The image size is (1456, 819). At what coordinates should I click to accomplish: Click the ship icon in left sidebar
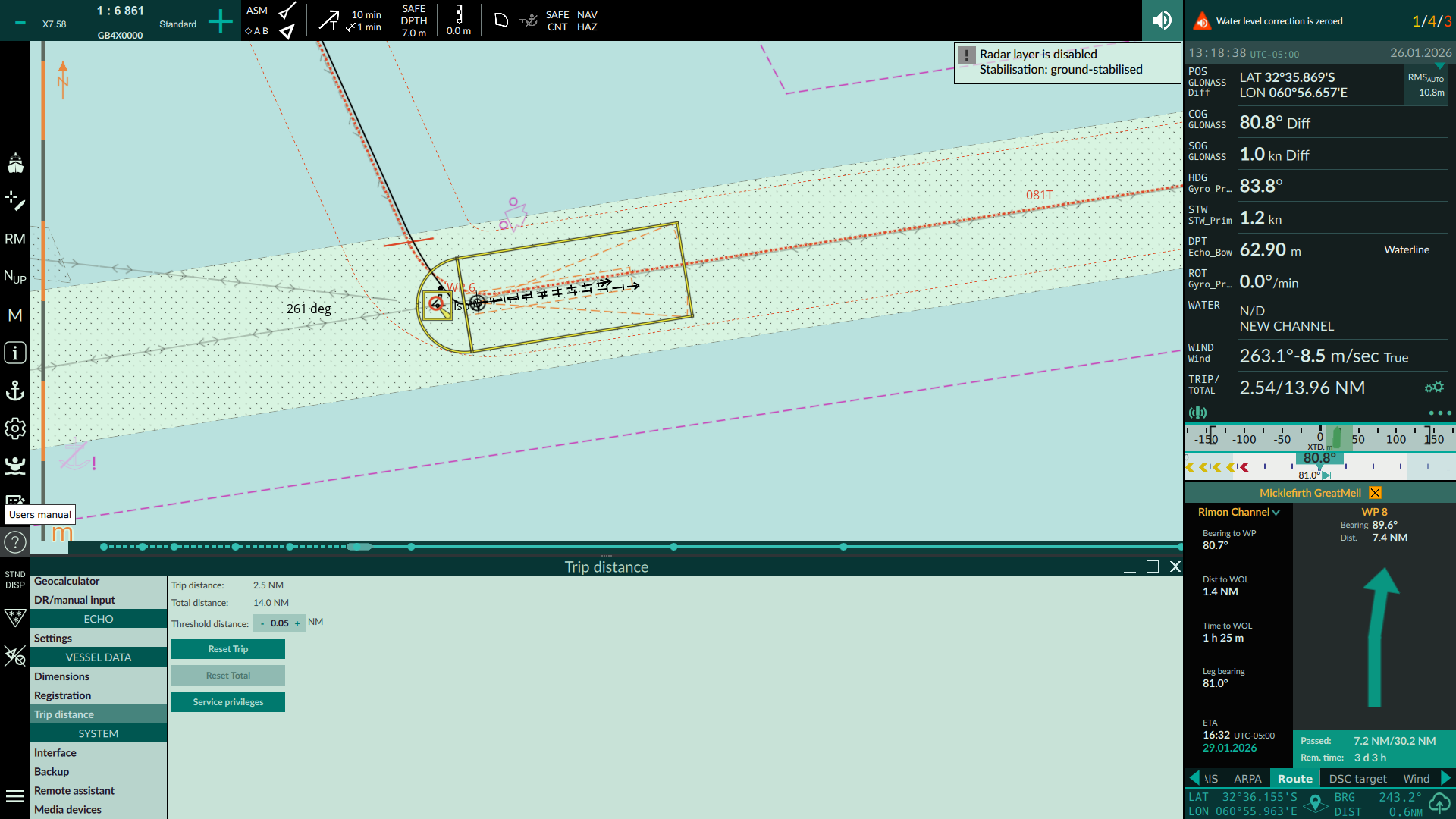click(x=15, y=163)
